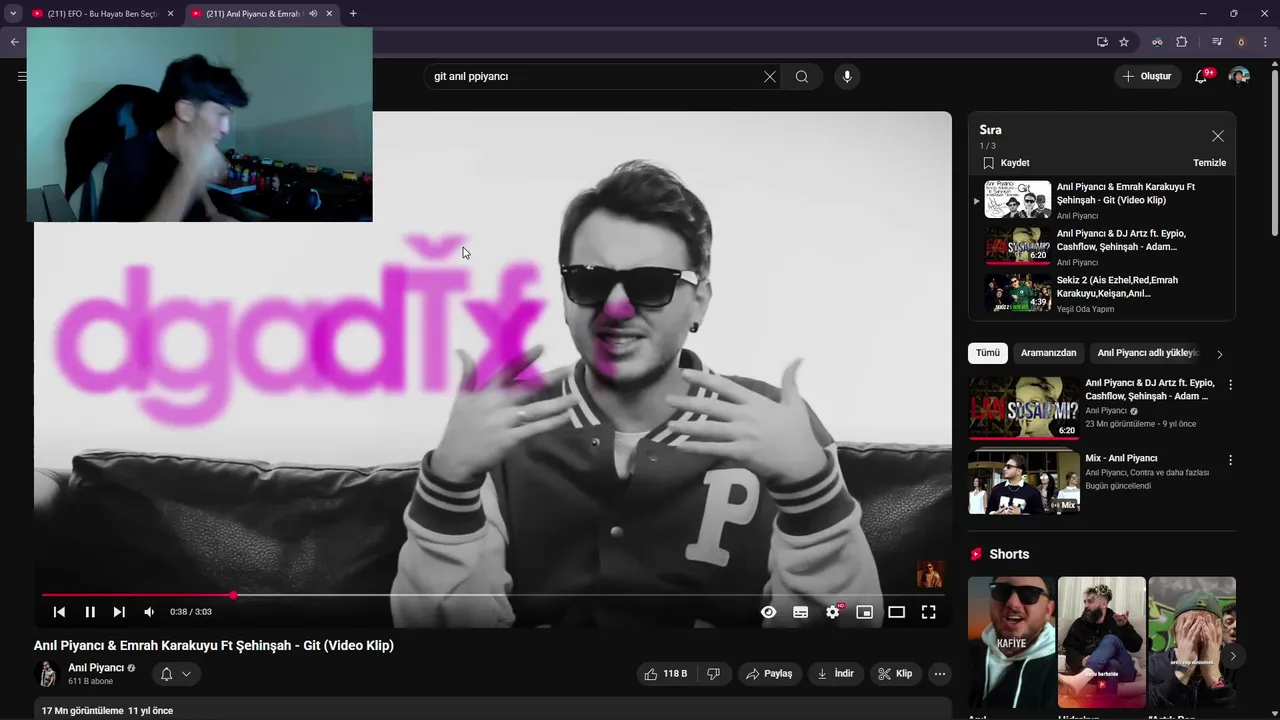Install app icon in address bar
1280x720 pixels.
(1102, 42)
